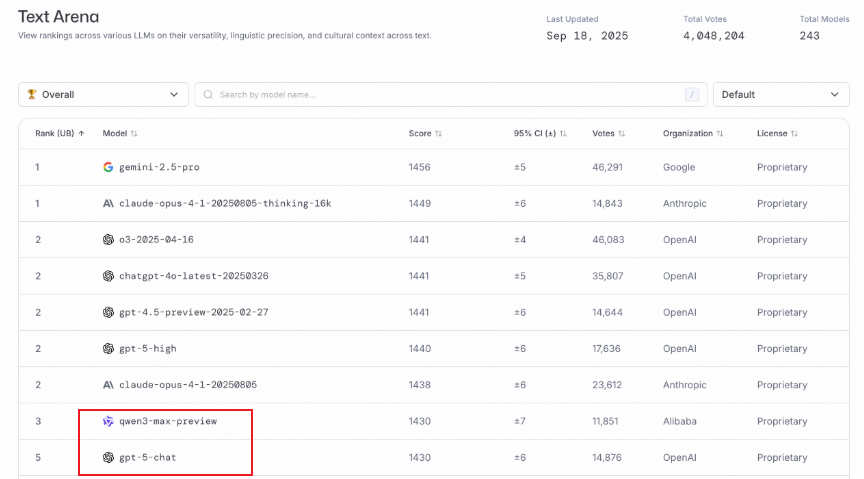Viewport: 864px width, 479px height.
Task: Click the score 1456 for gemini-2.5-pro
Action: pyautogui.click(x=419, y=167)
